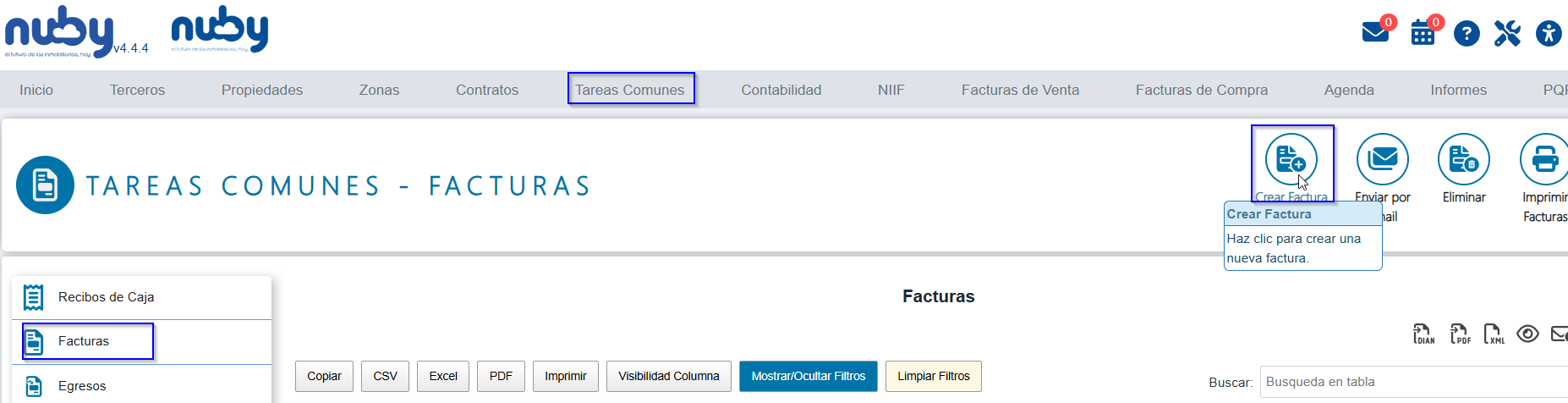Click the Crear Factura icon
Screen dimensions: 1568x403
(x=1291, y=159)
